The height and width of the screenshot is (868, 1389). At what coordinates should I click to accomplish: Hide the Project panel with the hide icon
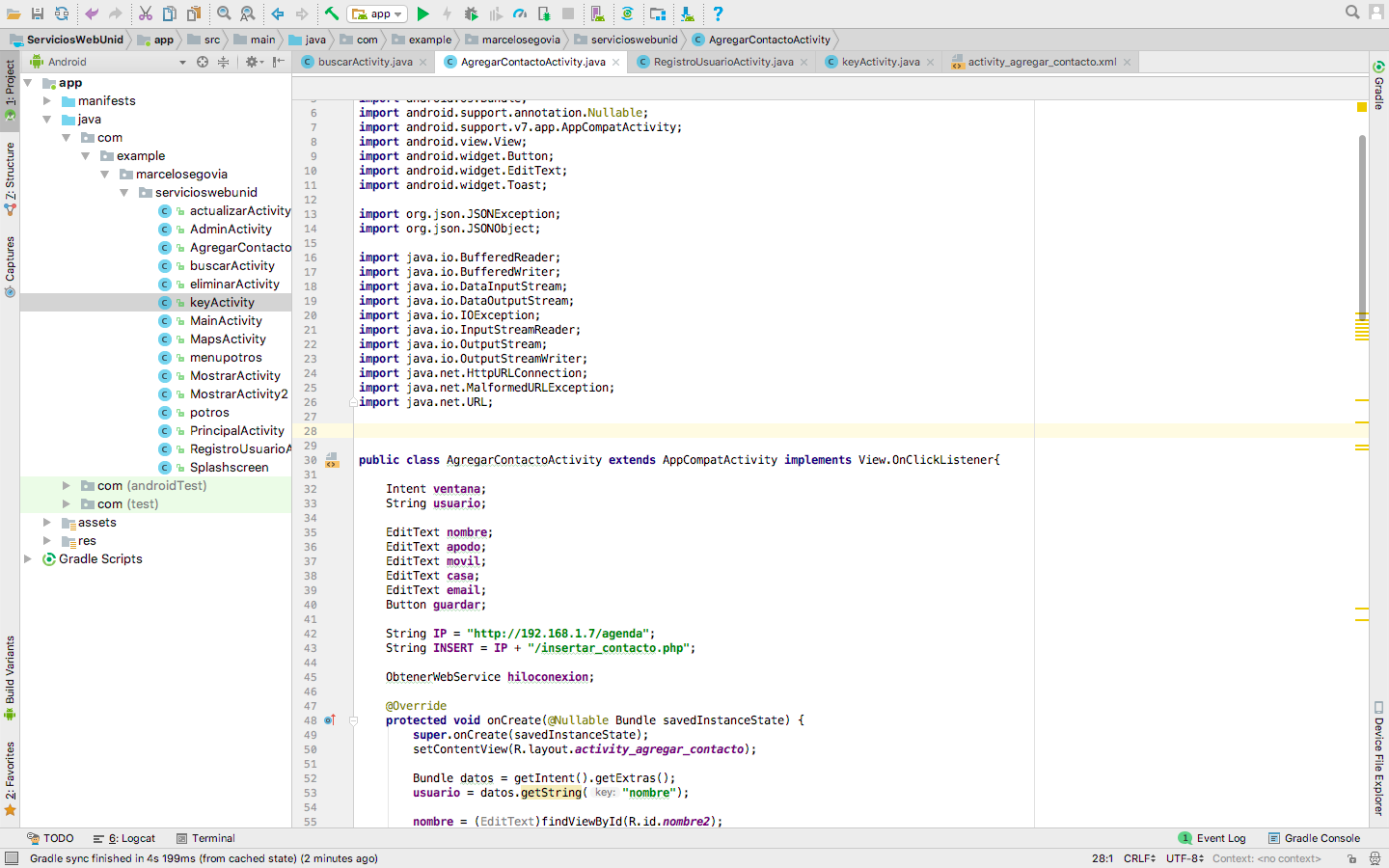click(278, 62)
